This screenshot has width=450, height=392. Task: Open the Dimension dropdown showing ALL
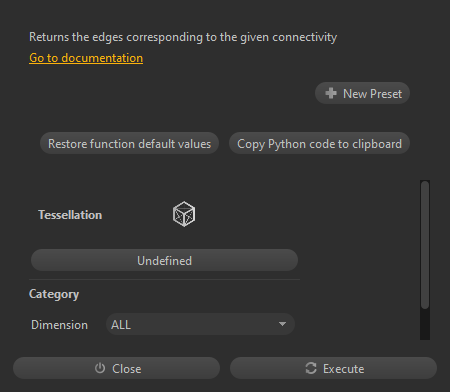pyautogui.click(x=200, y=324)
